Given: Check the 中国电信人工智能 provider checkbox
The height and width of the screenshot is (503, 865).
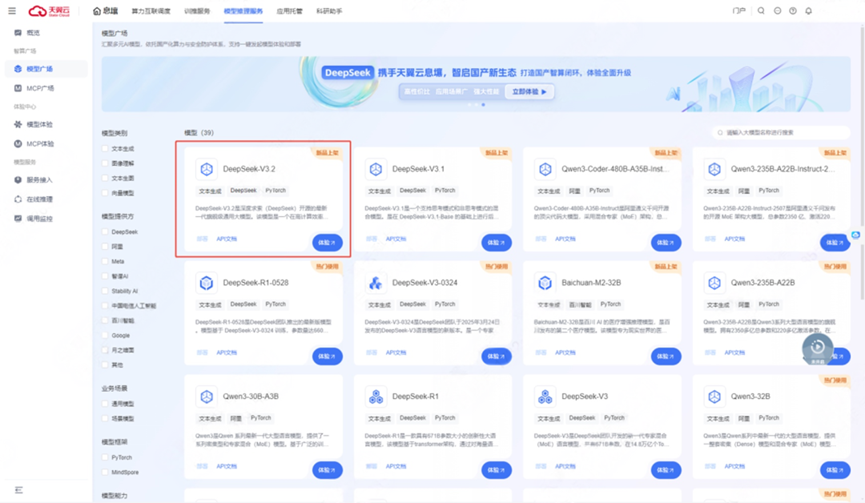Looking at the screenshot, I should (105, 306).
